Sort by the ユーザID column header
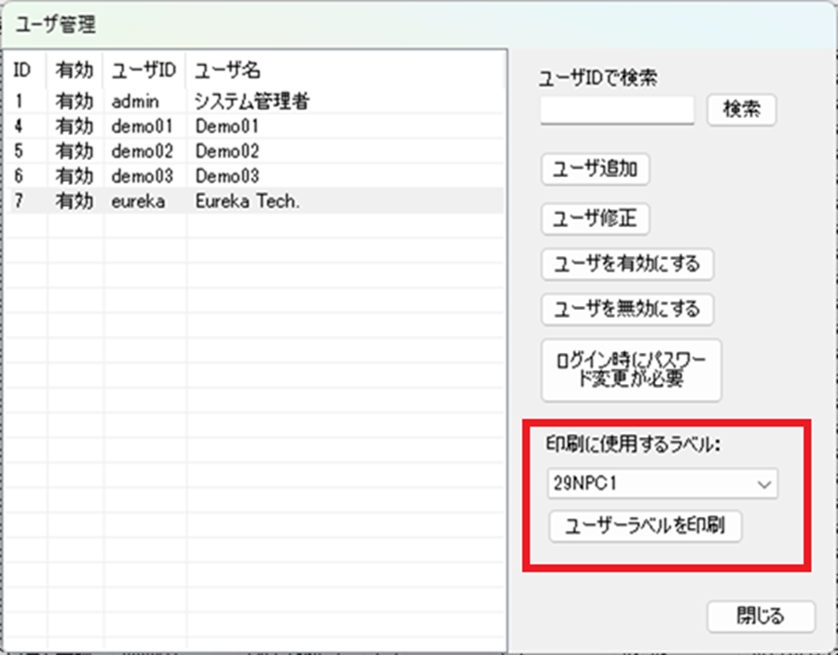 (x=144, y=71)
